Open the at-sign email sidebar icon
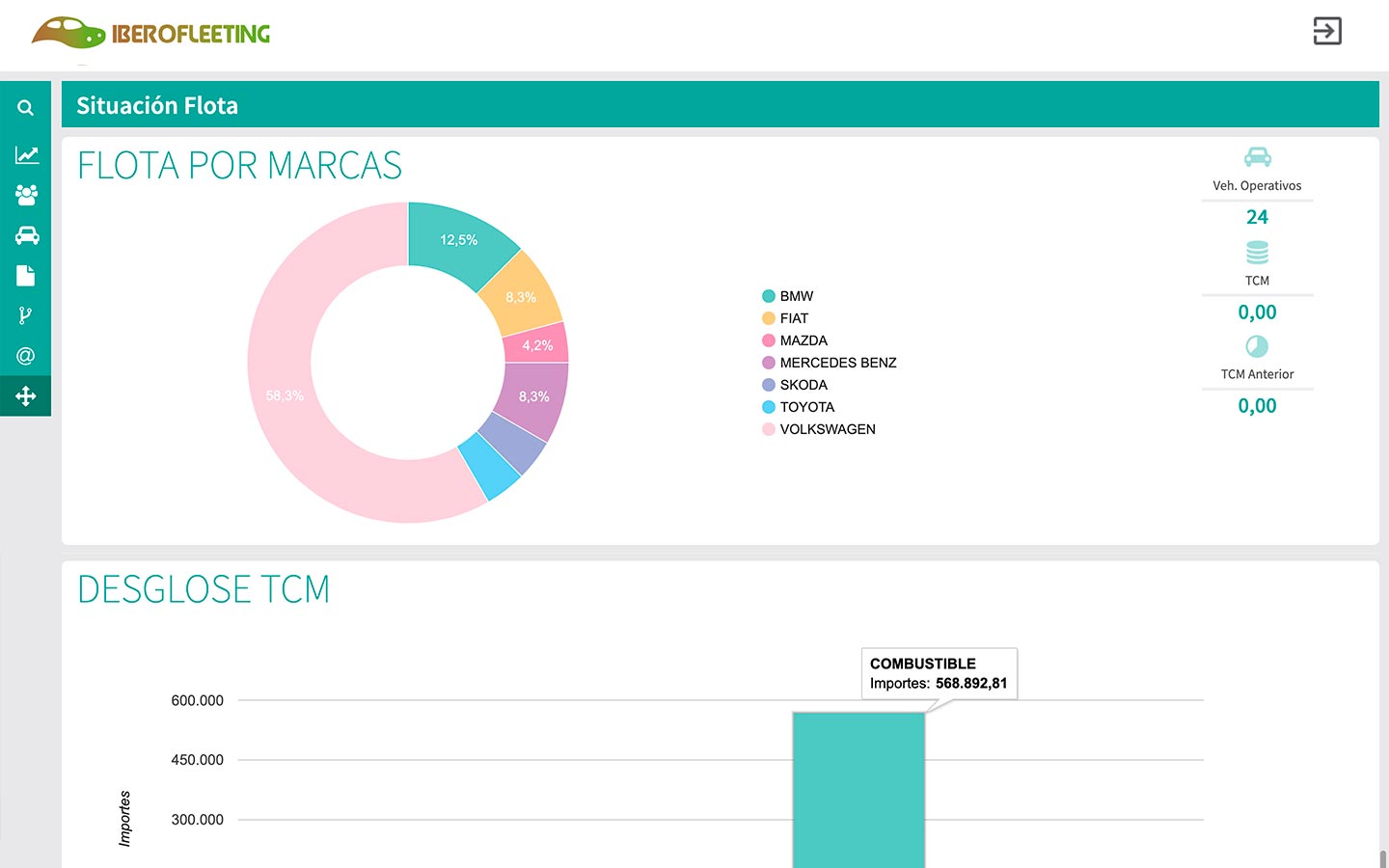Image resolution: width=1389 pixels, height=868 pixels. (26, 356)
